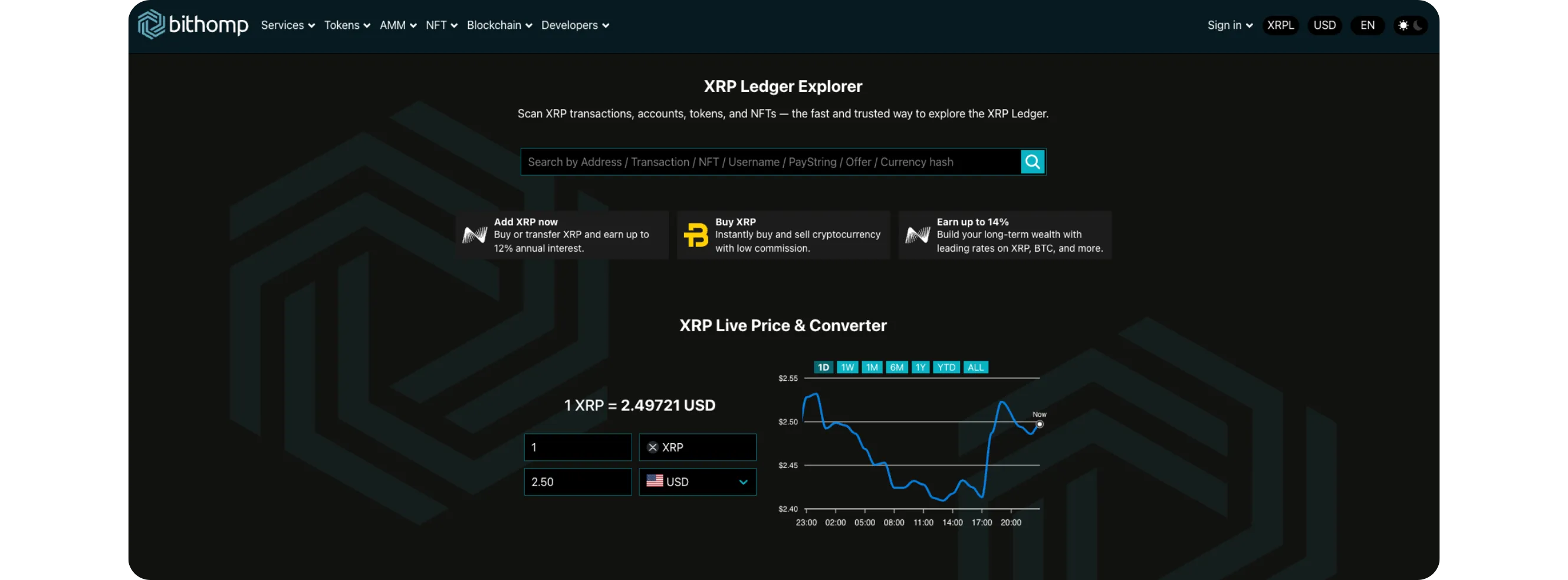Click the search magnifier button

point(1033,162)
